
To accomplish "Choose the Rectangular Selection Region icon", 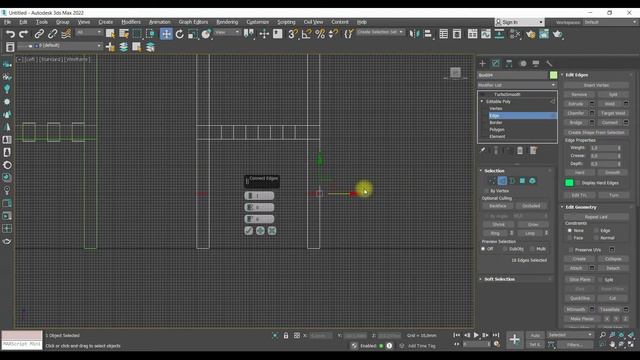I will 137,34.
